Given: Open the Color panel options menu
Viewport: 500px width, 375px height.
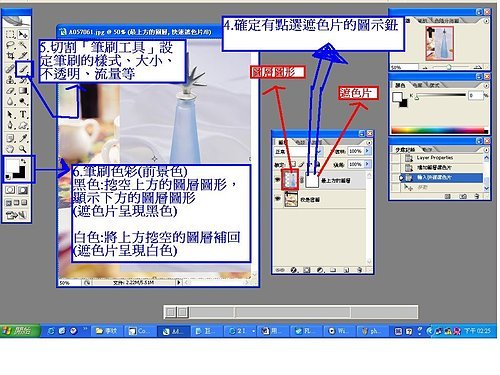Looking at the screenshot, I should [486, 85].
